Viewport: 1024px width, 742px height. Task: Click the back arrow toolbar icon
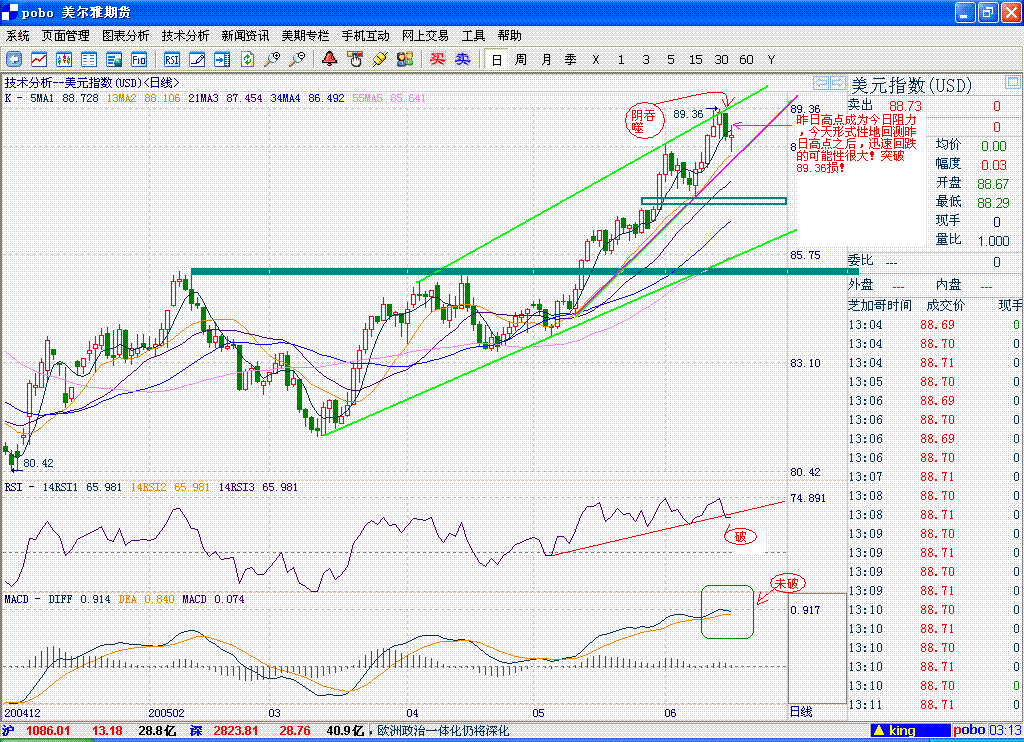pos(14,59)
